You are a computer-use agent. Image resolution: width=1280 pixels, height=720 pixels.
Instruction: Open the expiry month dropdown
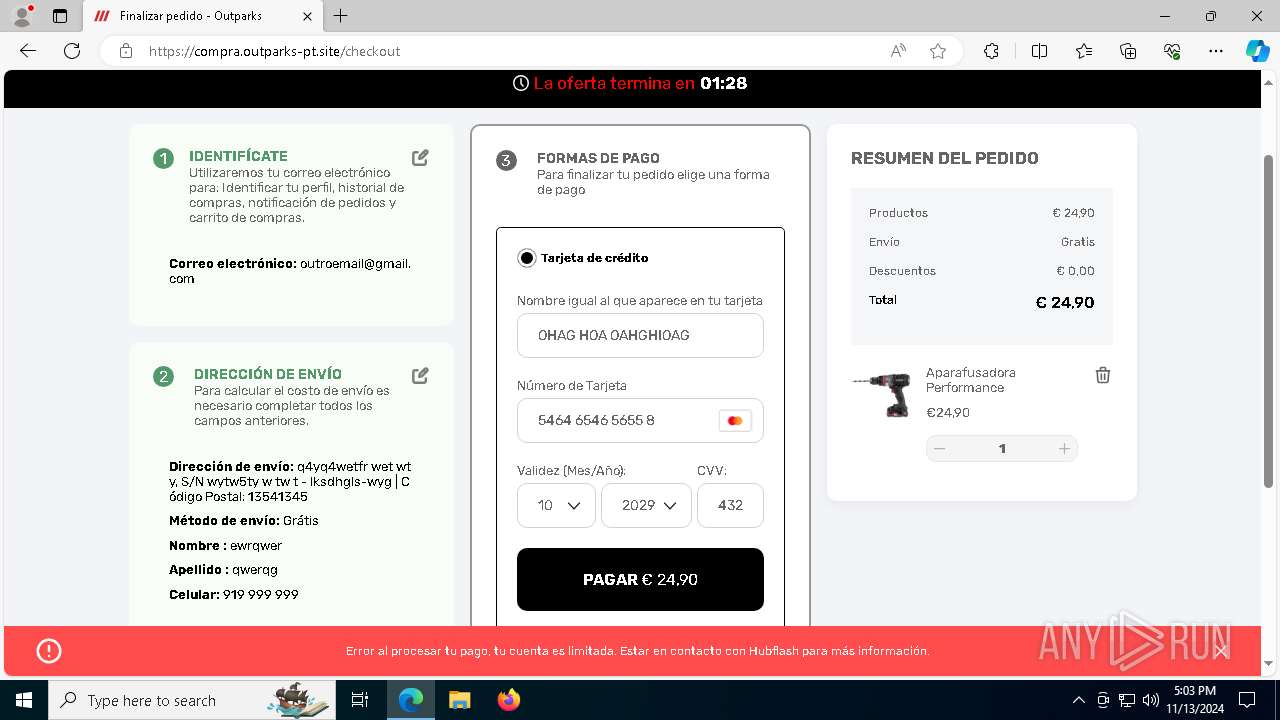point(556,505)
